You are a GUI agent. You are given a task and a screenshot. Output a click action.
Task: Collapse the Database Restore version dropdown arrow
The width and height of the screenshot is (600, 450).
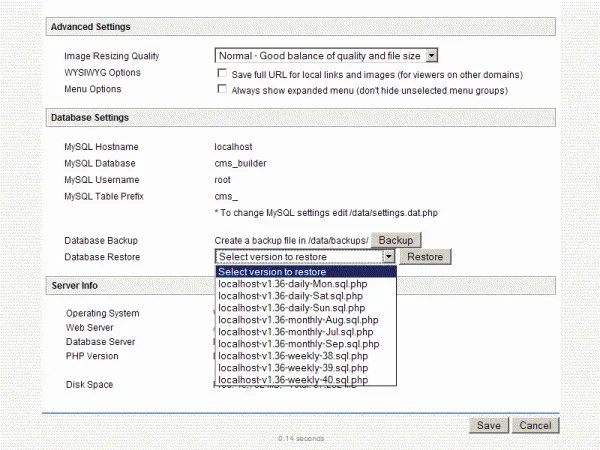[389, 257]
